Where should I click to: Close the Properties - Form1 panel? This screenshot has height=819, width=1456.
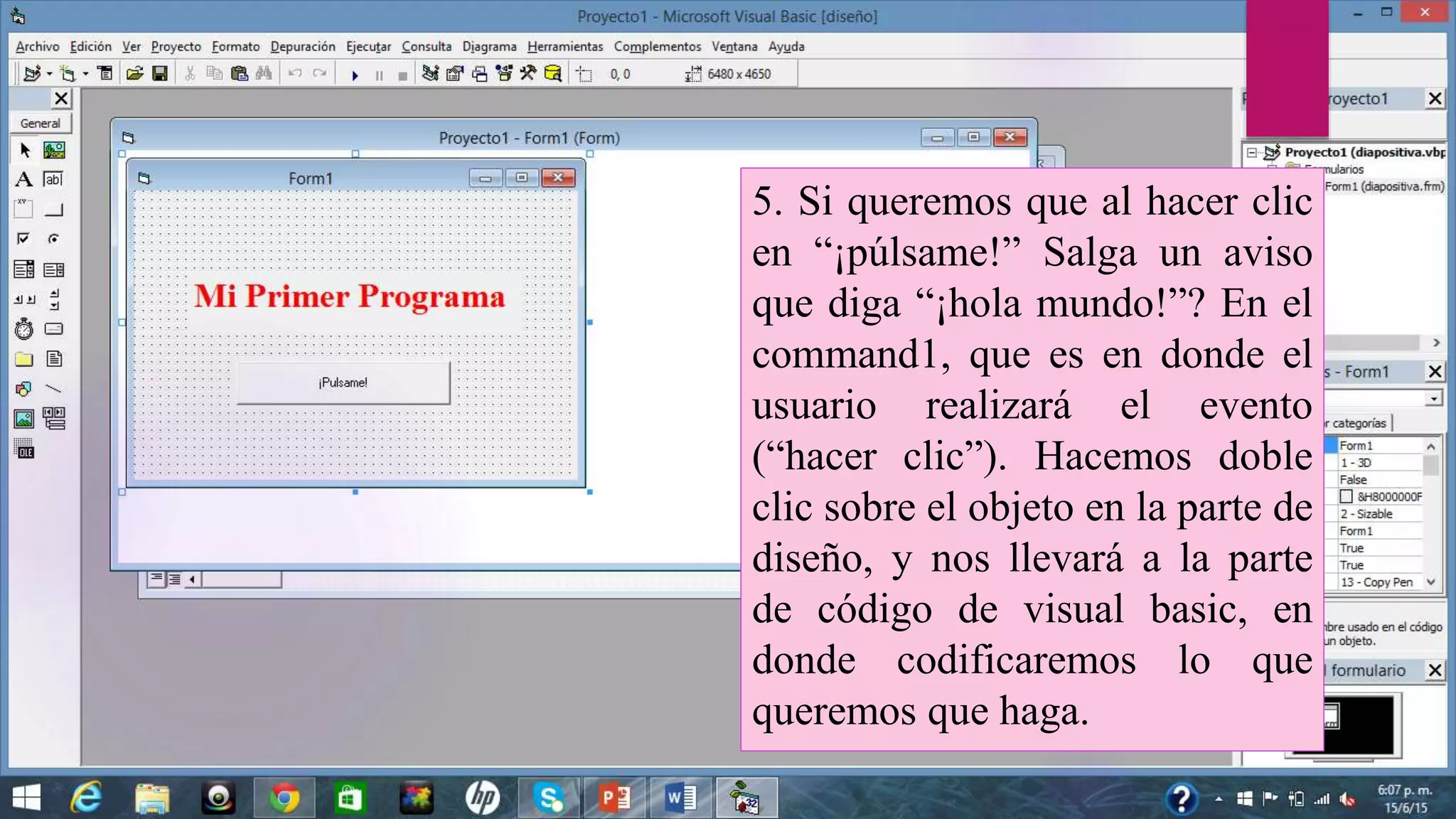click(1435, 371)
